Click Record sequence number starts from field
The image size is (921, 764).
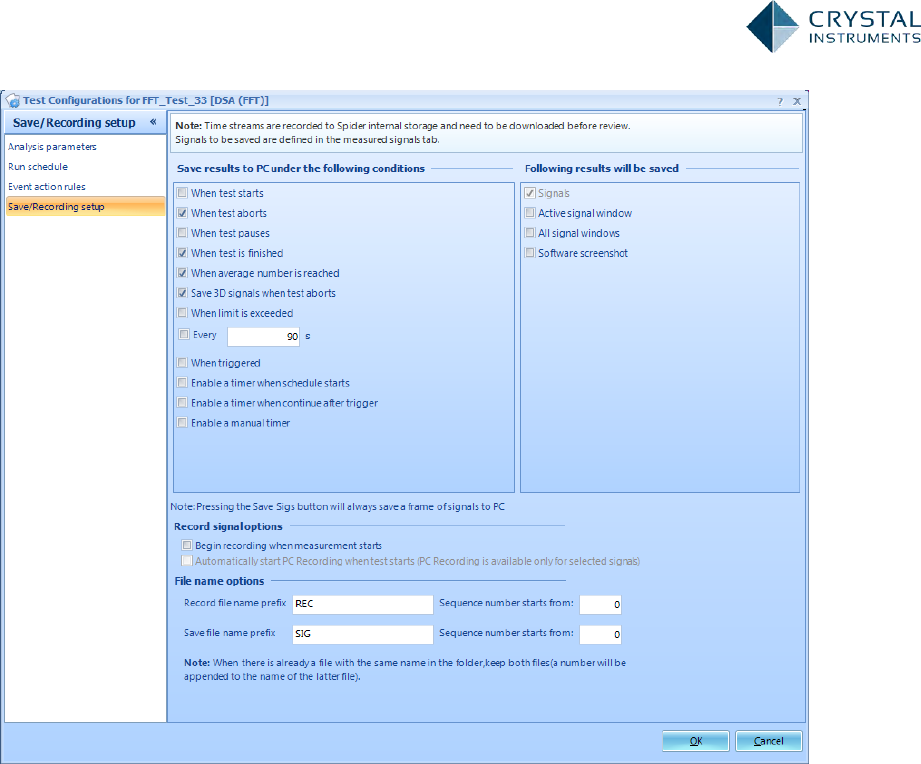click(x=600, y=604)
